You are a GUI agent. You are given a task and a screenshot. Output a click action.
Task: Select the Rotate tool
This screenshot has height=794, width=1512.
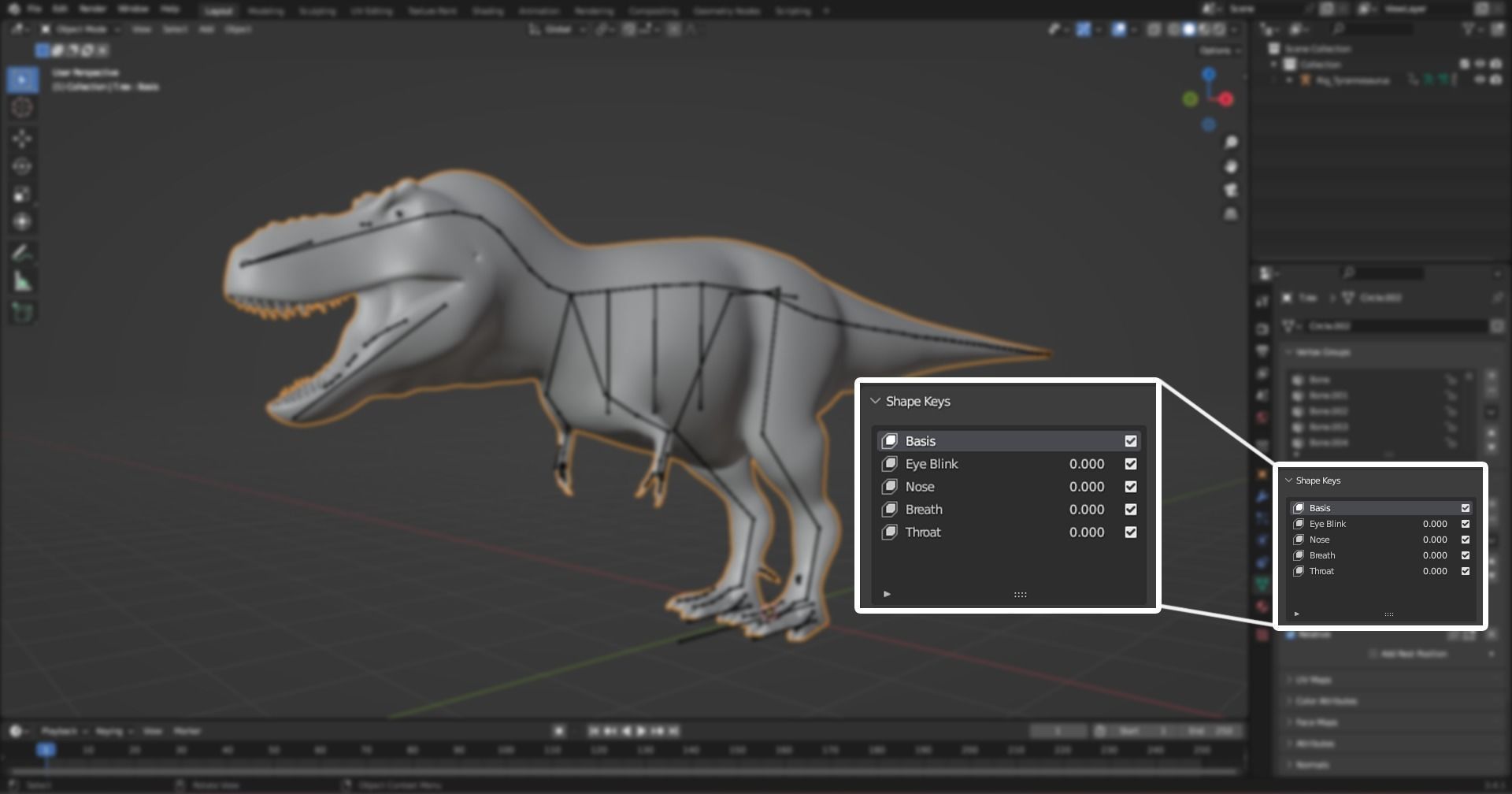22,166
